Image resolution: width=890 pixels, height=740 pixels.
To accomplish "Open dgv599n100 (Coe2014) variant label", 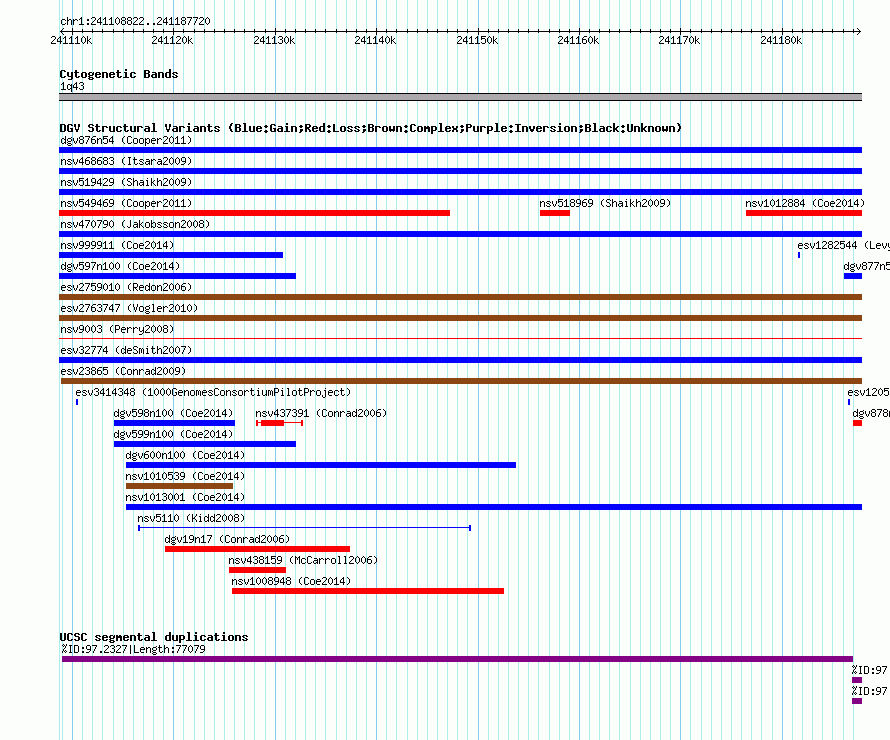I will [173, 434].
